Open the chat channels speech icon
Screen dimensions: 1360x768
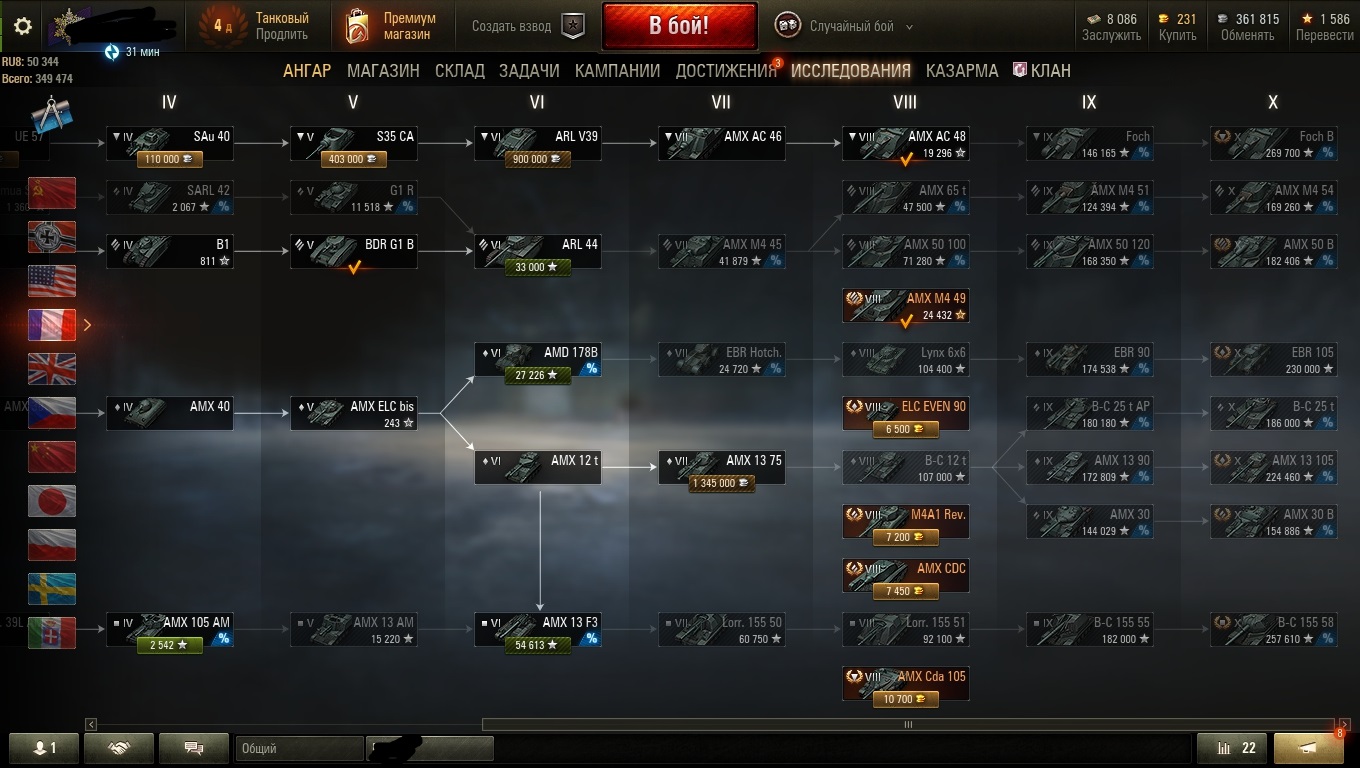click(194, 748)
